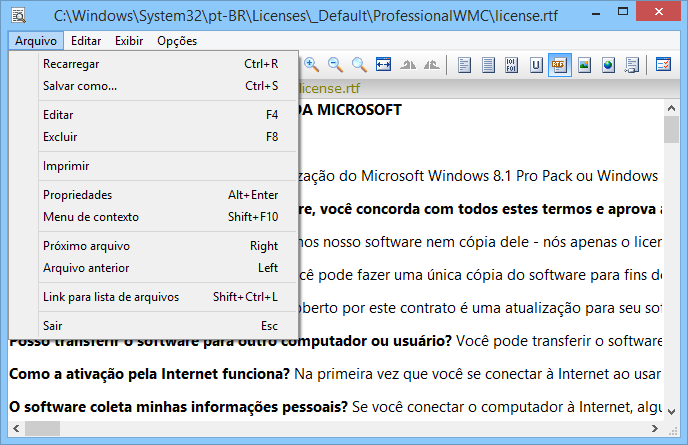This screenshot has height=445, width=688.
Task: Select the Internet globe view mode
Action: pos(608,65)
